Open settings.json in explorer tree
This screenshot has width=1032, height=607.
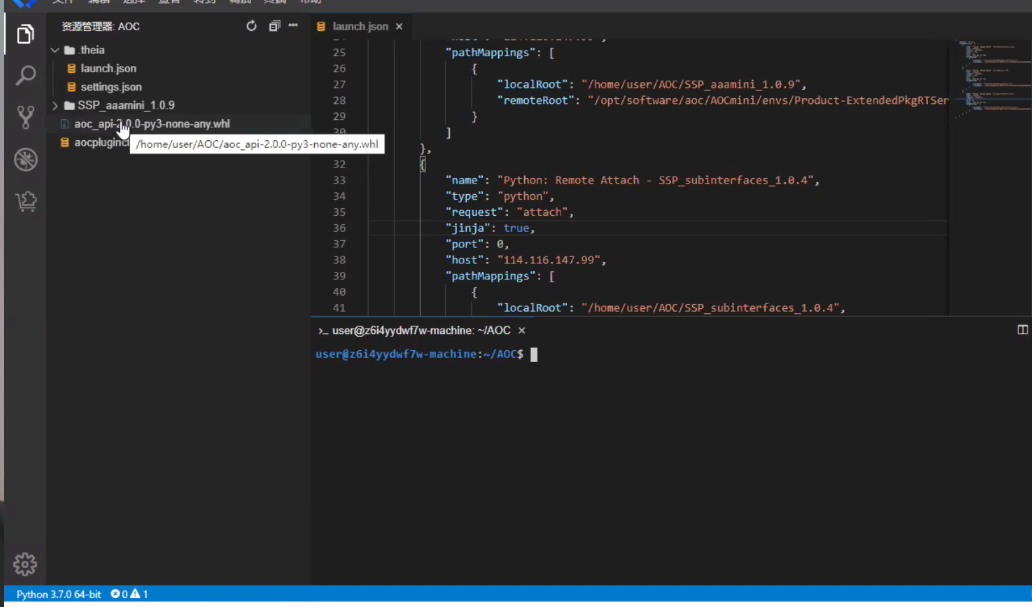(111, 87)
